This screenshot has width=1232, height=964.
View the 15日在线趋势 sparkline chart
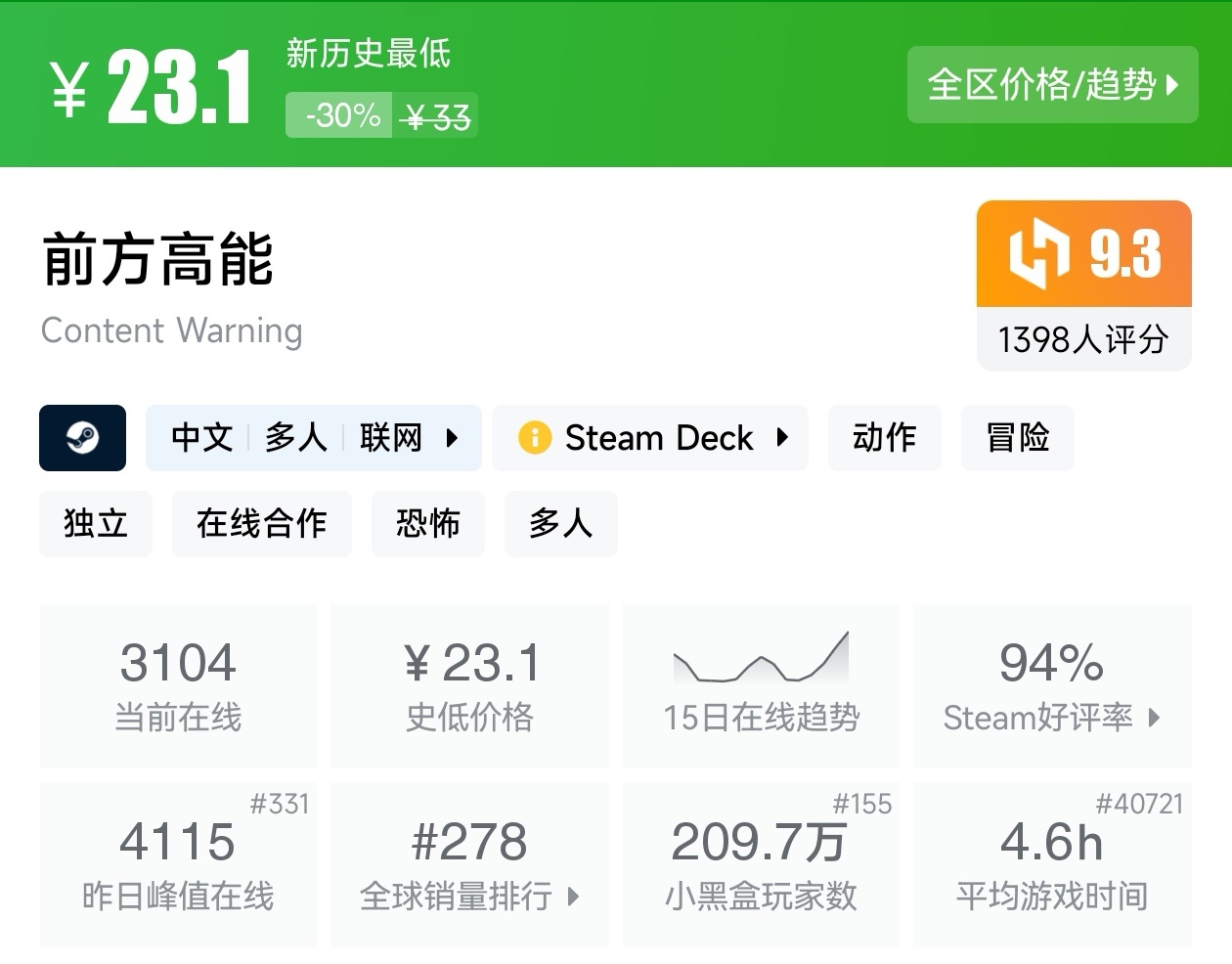coord(761,659)
